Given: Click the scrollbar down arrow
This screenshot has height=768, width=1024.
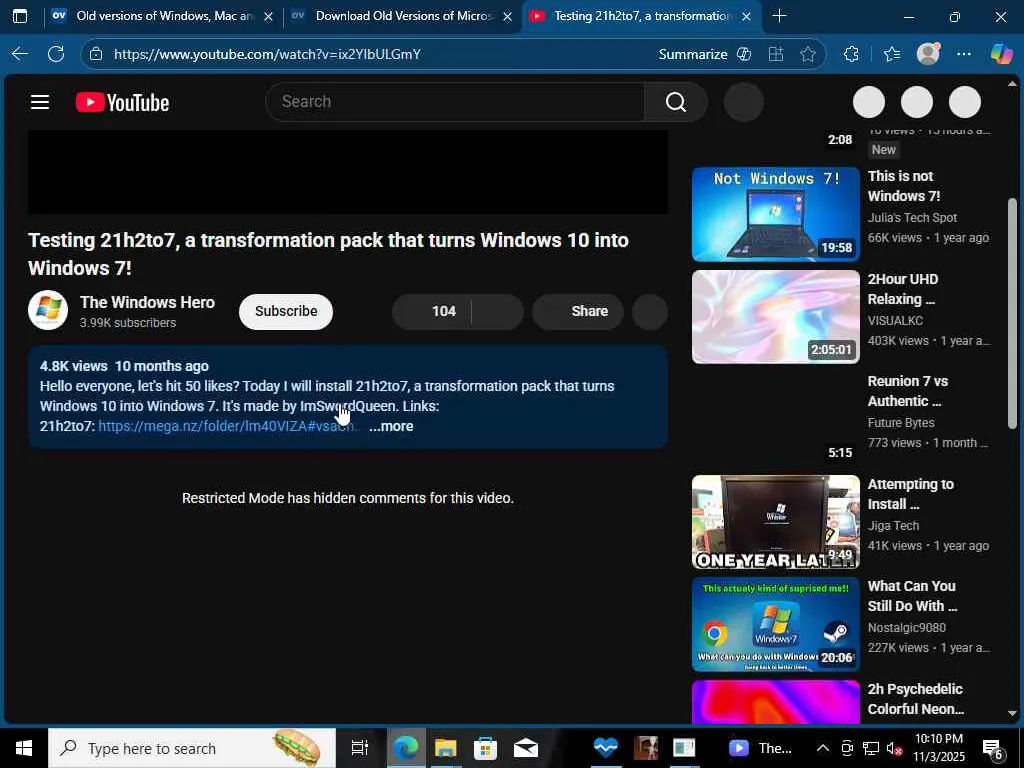Looking at the screenshot, I should pos(1012,713).
